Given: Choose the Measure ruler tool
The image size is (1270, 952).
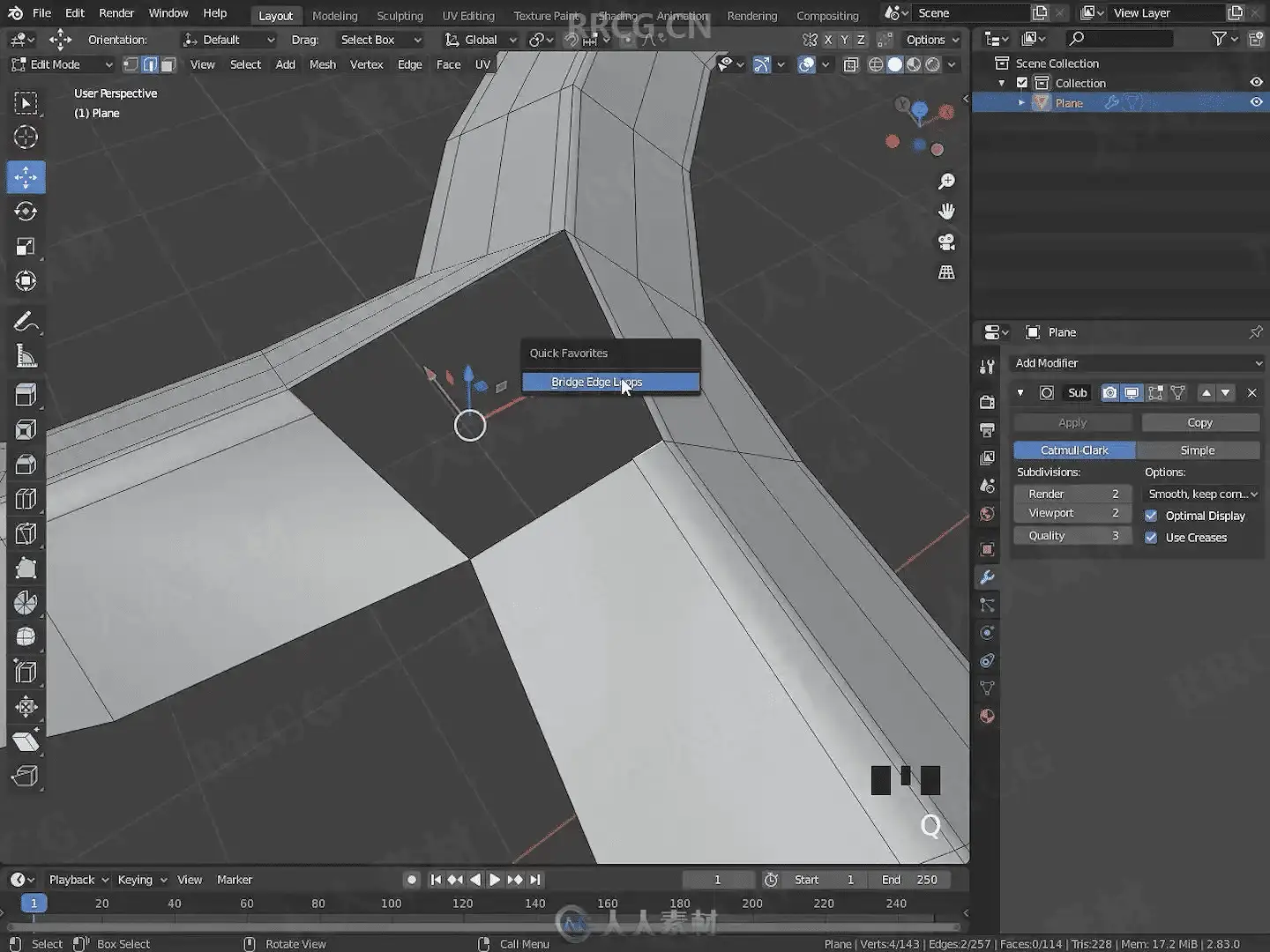Looking at the screenshot, I should [x=26, y=357].
